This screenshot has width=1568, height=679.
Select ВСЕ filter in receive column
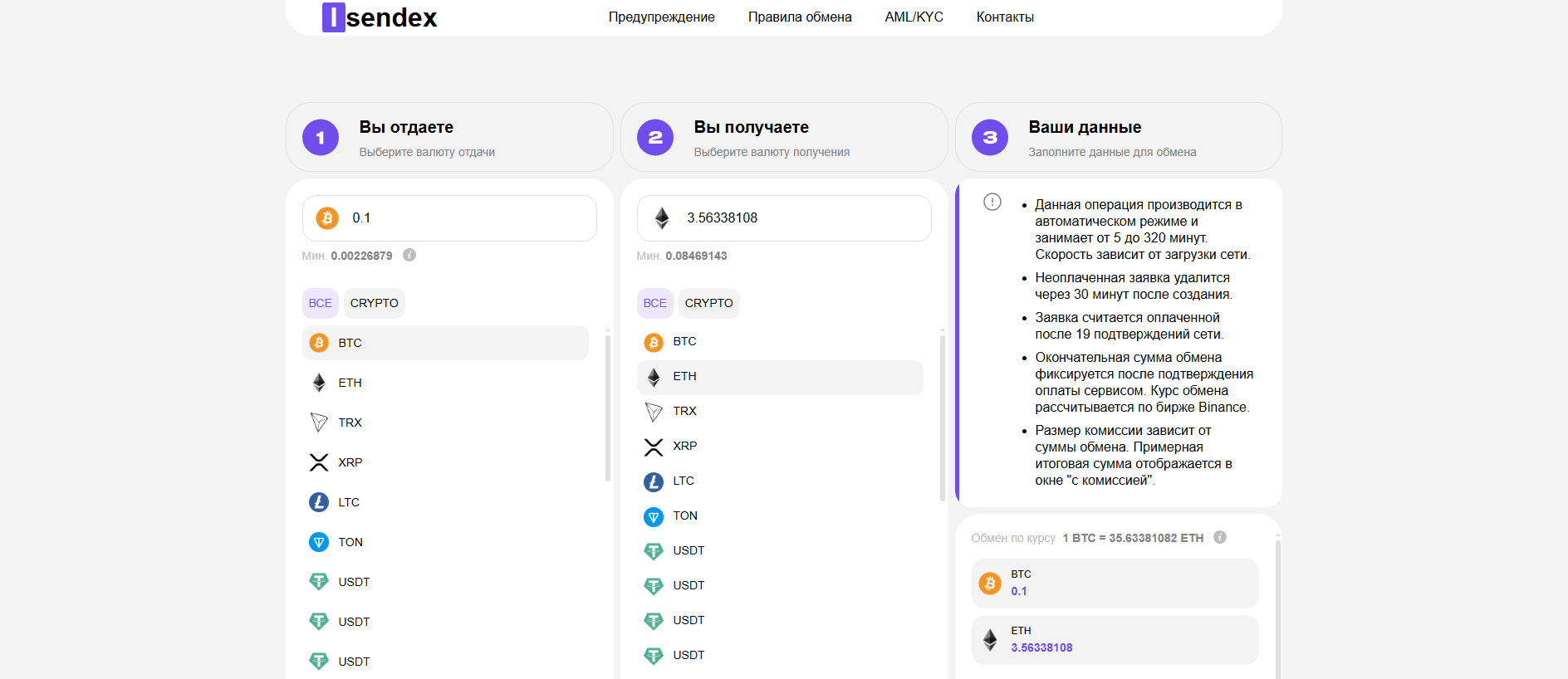coord(655,303)
